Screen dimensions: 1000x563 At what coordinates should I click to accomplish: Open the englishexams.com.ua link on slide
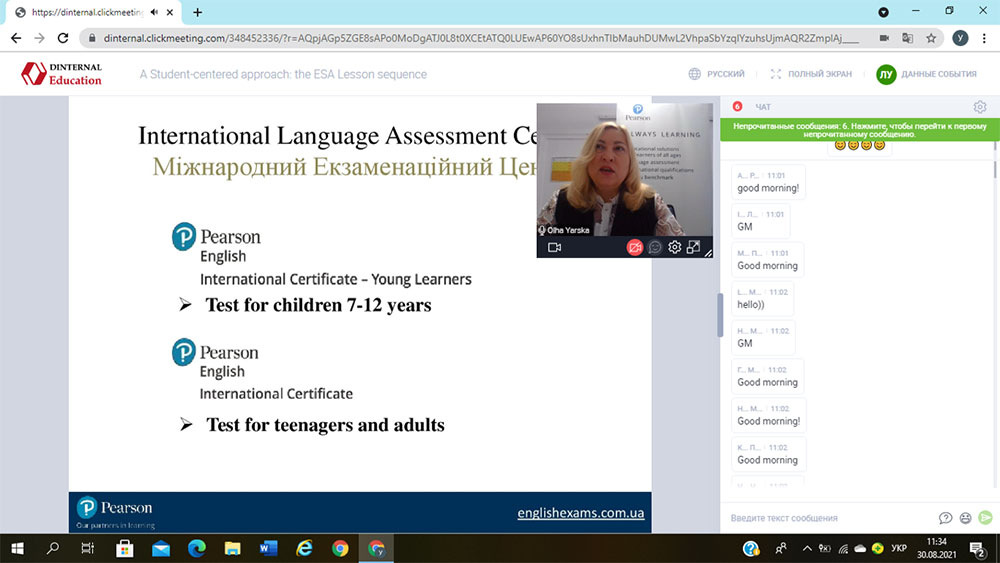580,513
